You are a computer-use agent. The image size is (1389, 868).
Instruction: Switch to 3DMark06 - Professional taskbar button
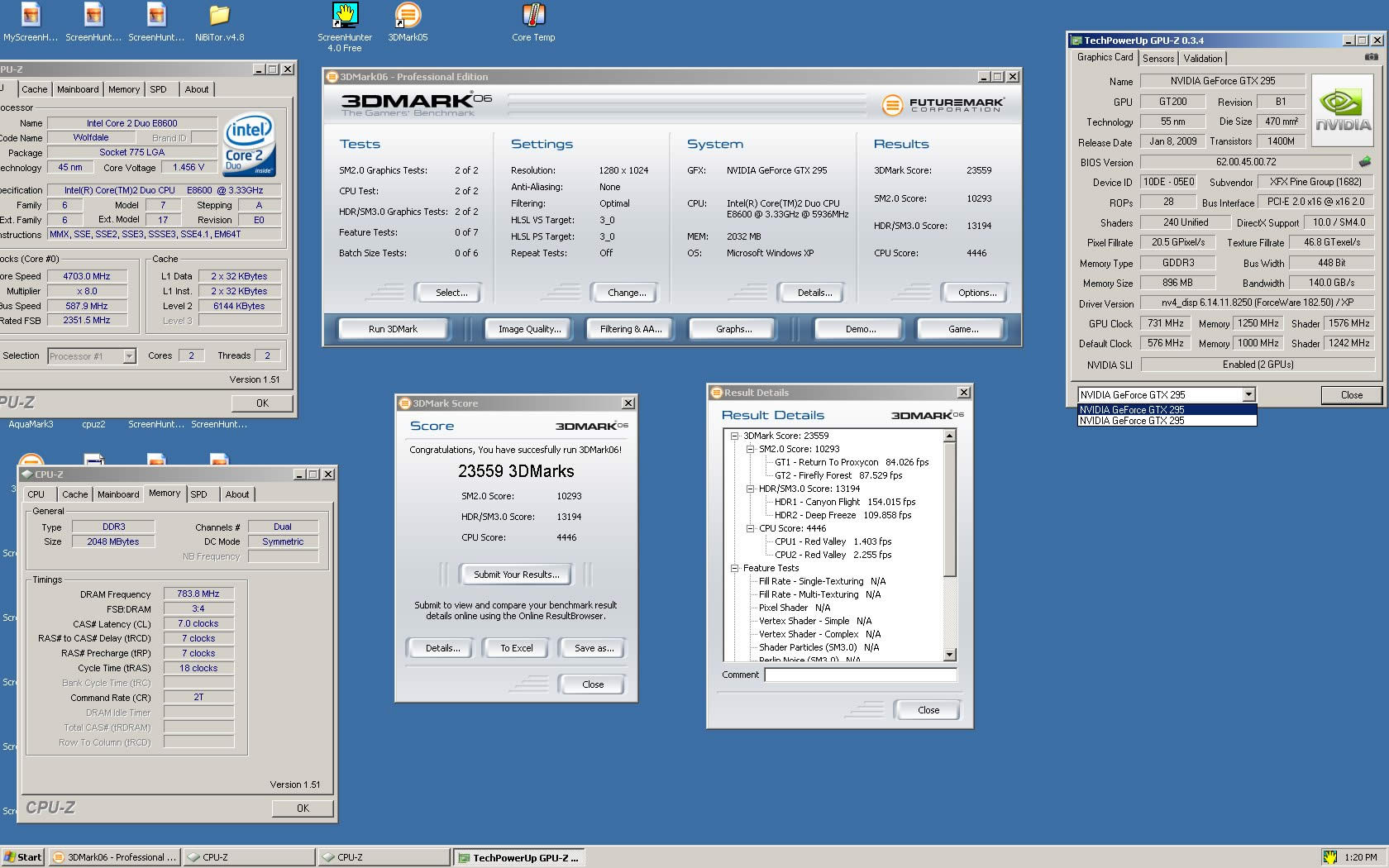click(114, 857)
